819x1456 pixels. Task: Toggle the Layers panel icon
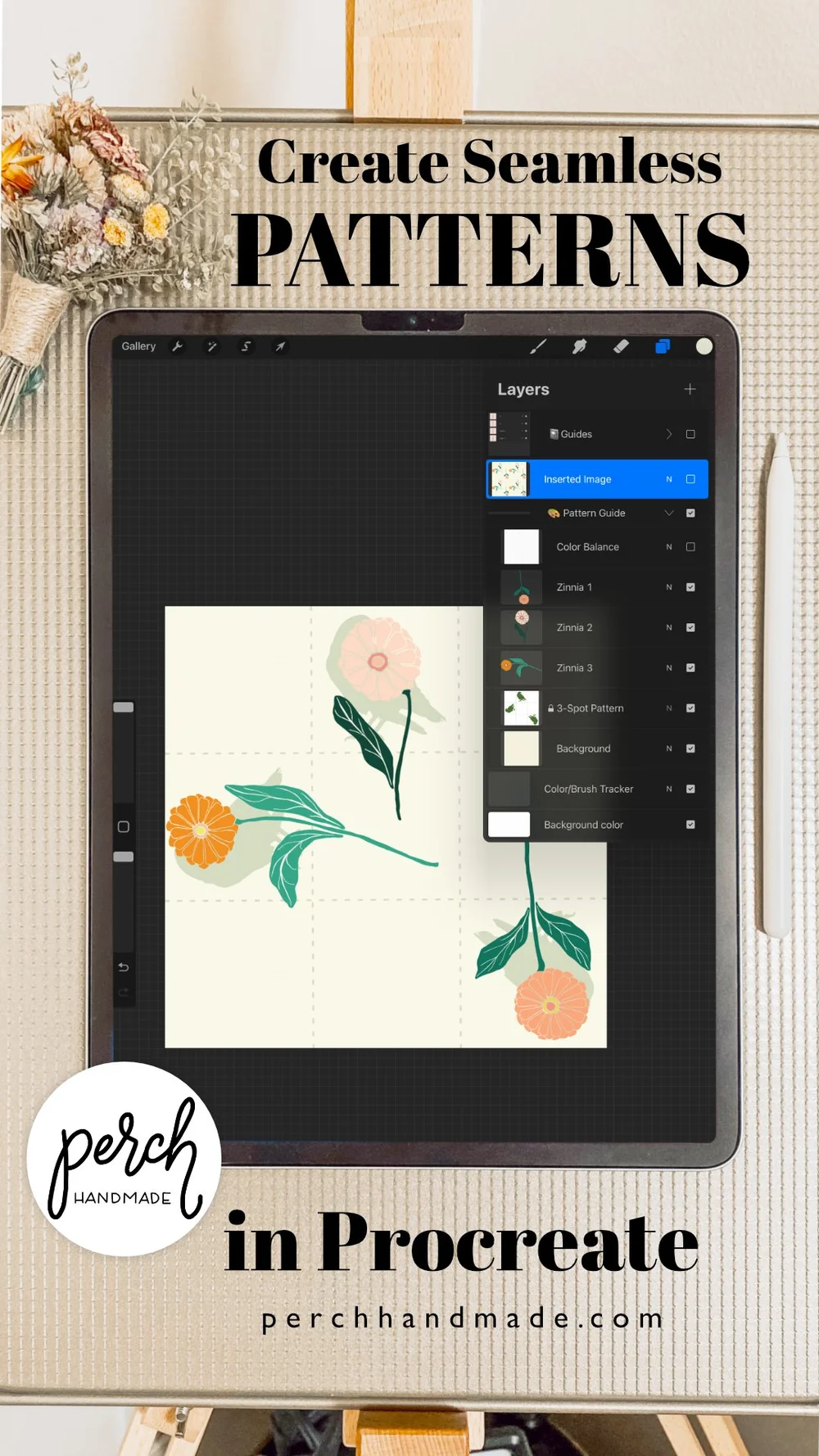tap(663, 346)
